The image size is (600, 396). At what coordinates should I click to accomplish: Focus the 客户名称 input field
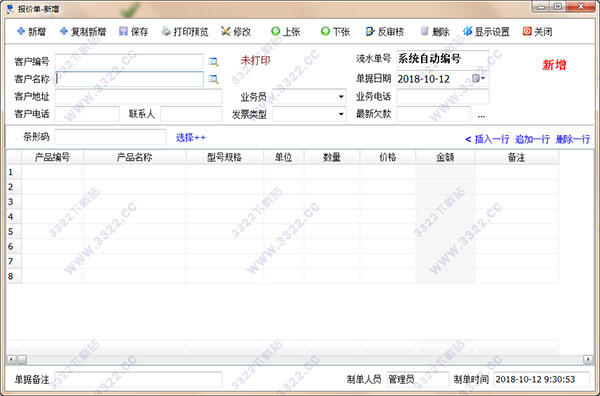(129, 79)
